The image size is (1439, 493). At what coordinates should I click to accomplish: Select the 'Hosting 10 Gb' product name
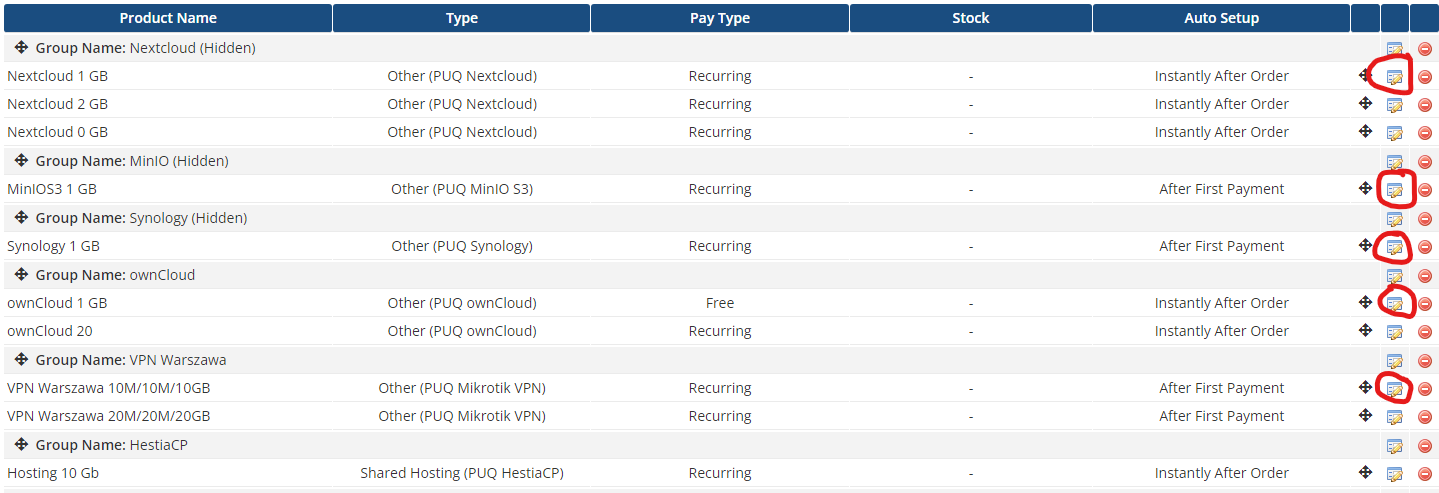[53, 473]
